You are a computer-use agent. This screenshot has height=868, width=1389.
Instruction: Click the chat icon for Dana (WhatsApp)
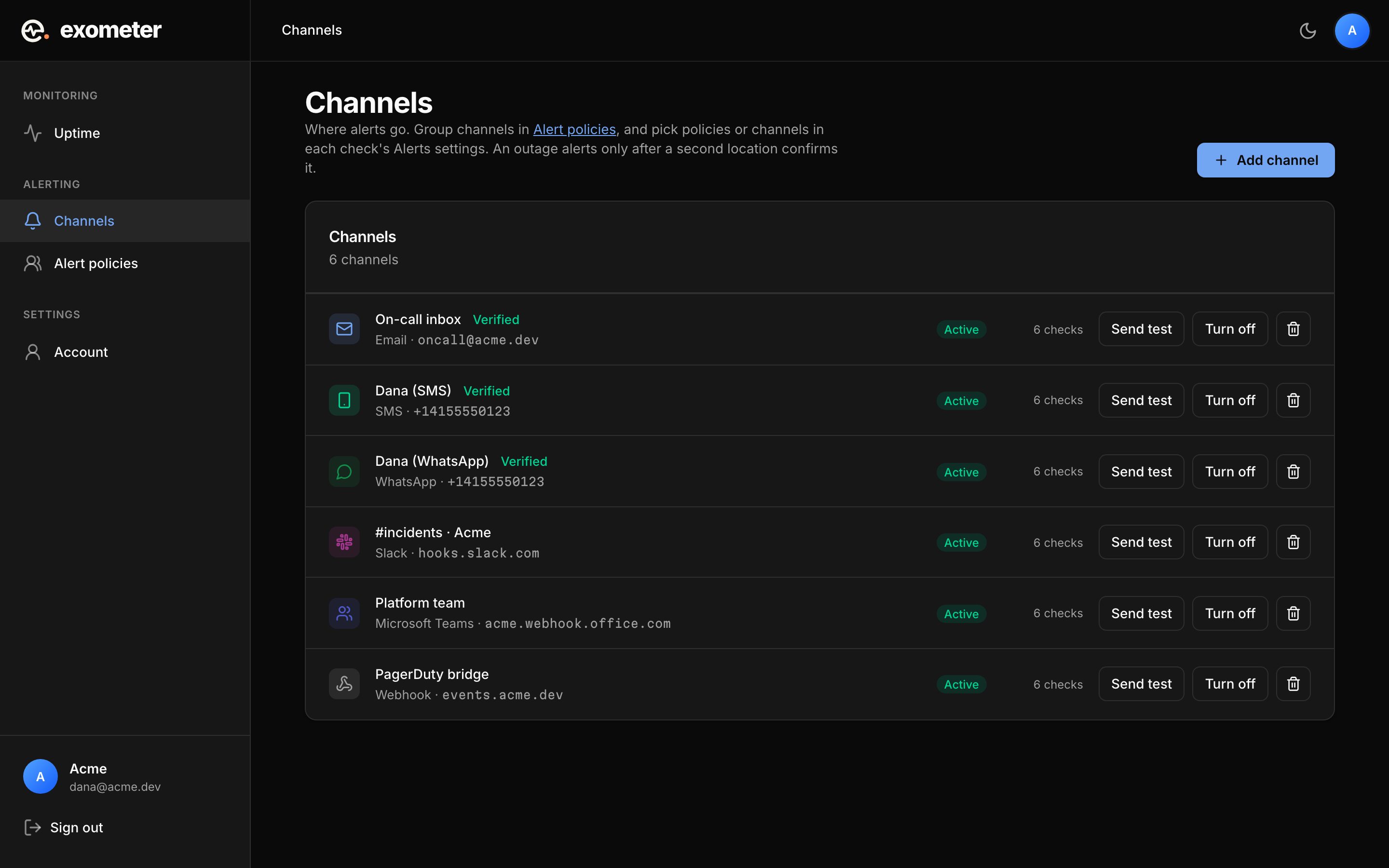(344, 471)
